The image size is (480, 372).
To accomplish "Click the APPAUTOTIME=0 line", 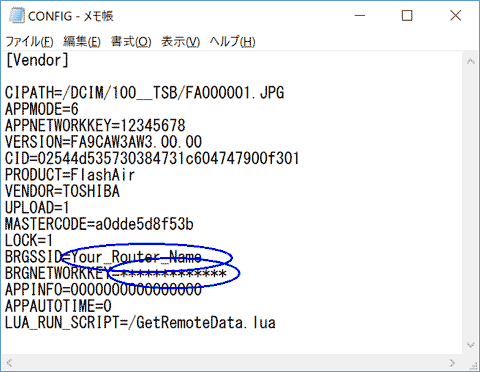I will click(58, 306).
